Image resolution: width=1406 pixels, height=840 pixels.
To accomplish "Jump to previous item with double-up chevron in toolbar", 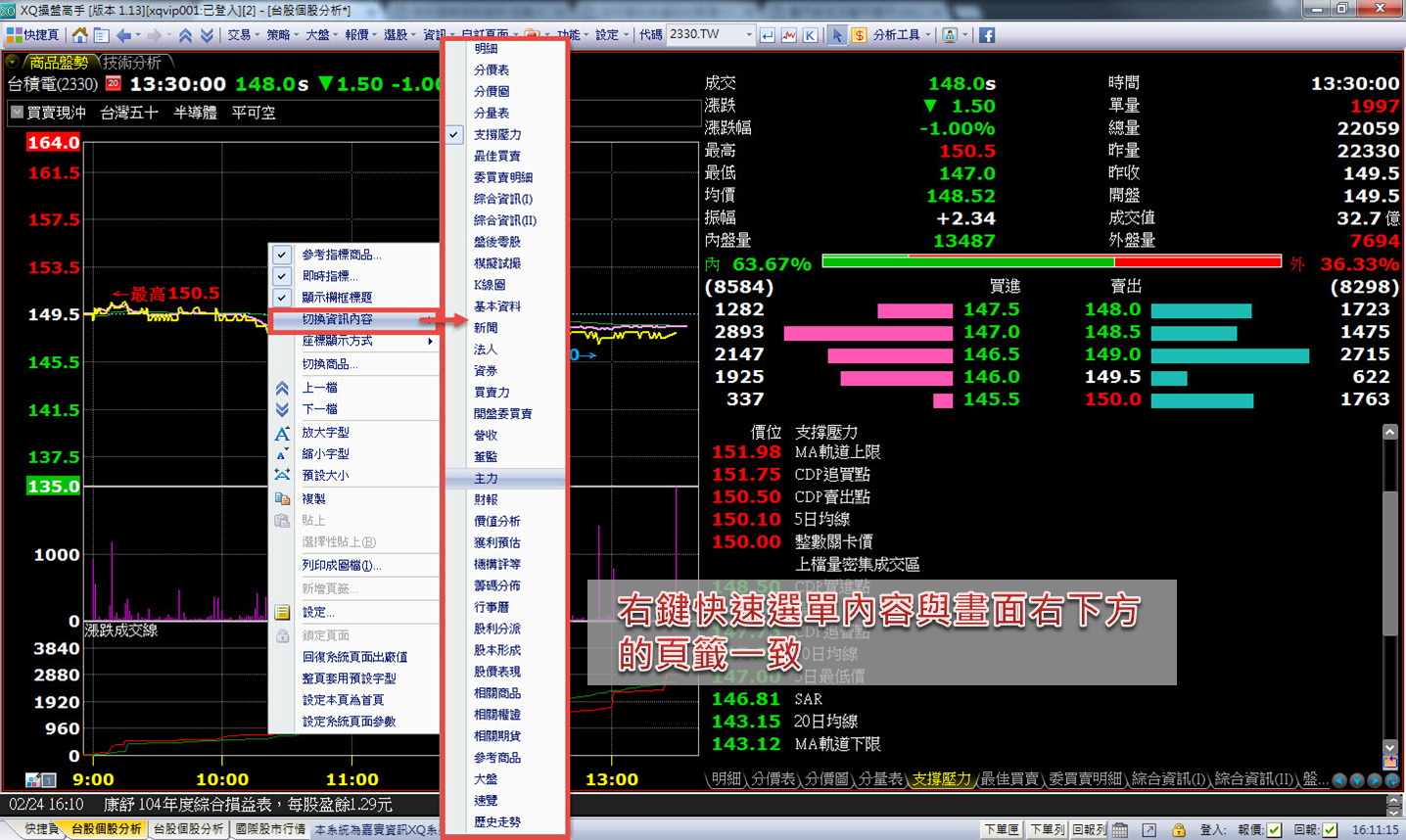I will click(x=185, y=35).
